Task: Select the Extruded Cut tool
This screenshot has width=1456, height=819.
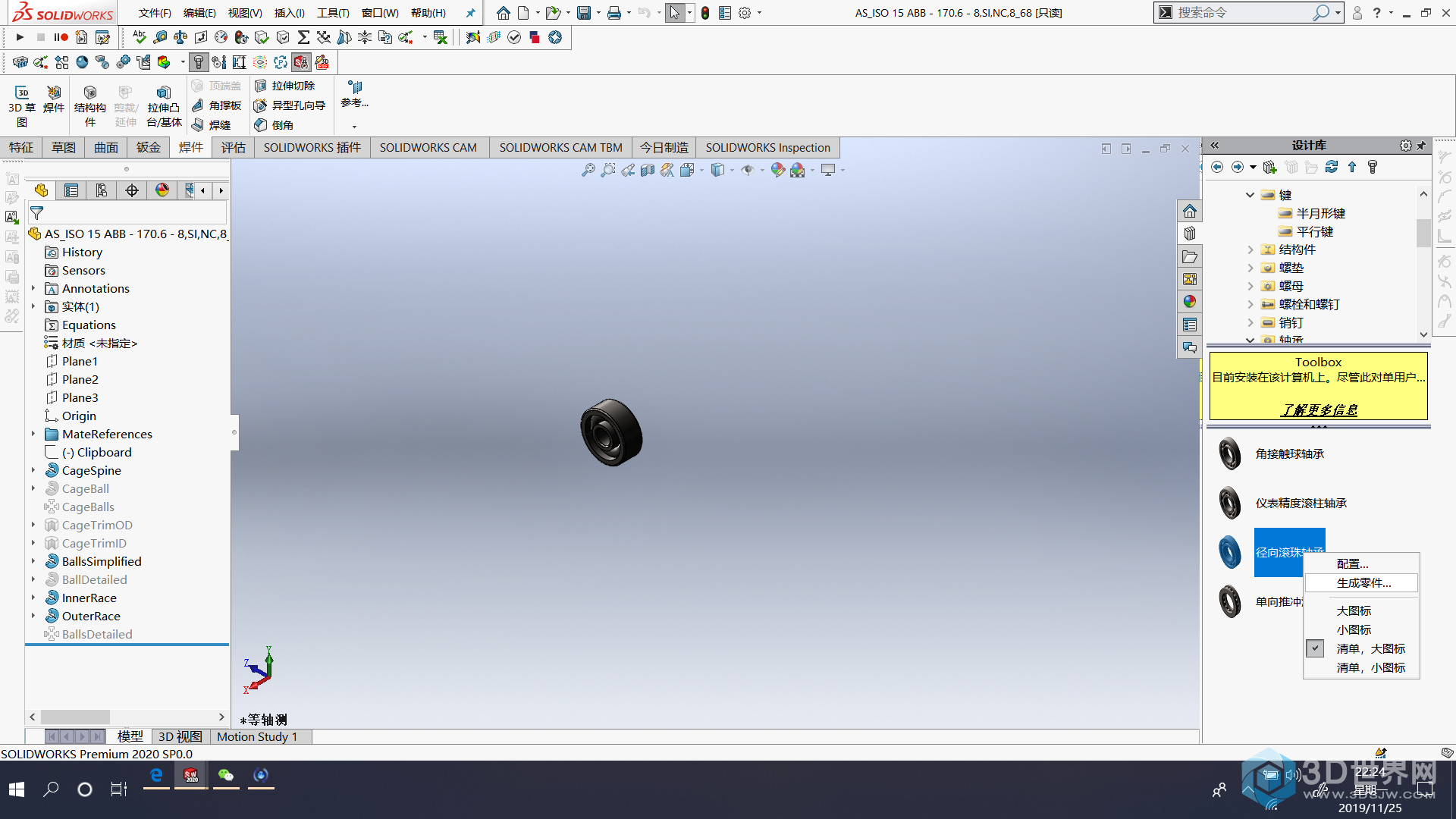Action: pyautogui.click(x=284, y=86)
